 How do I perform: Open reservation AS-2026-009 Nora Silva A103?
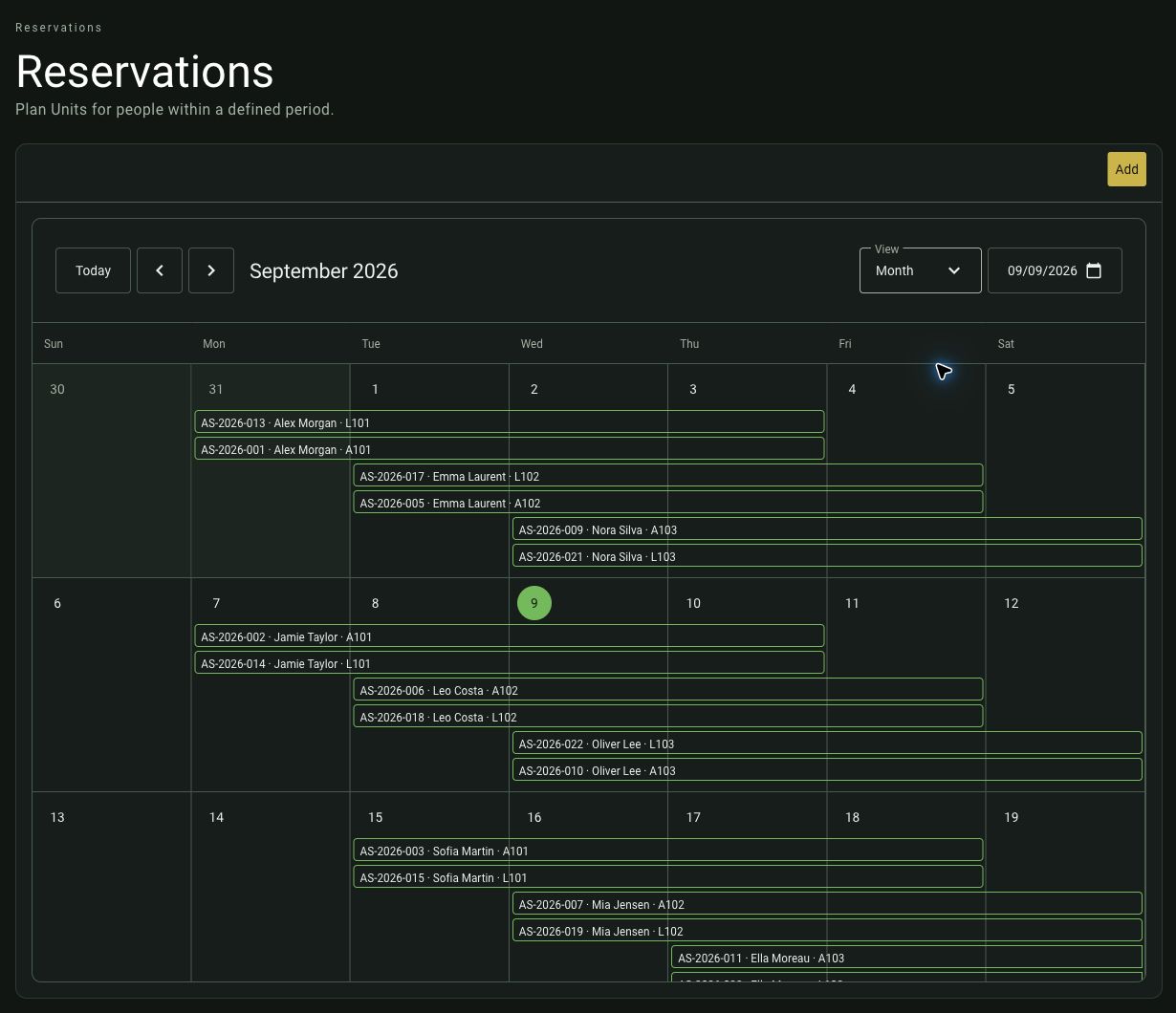(x=827, y=529)
